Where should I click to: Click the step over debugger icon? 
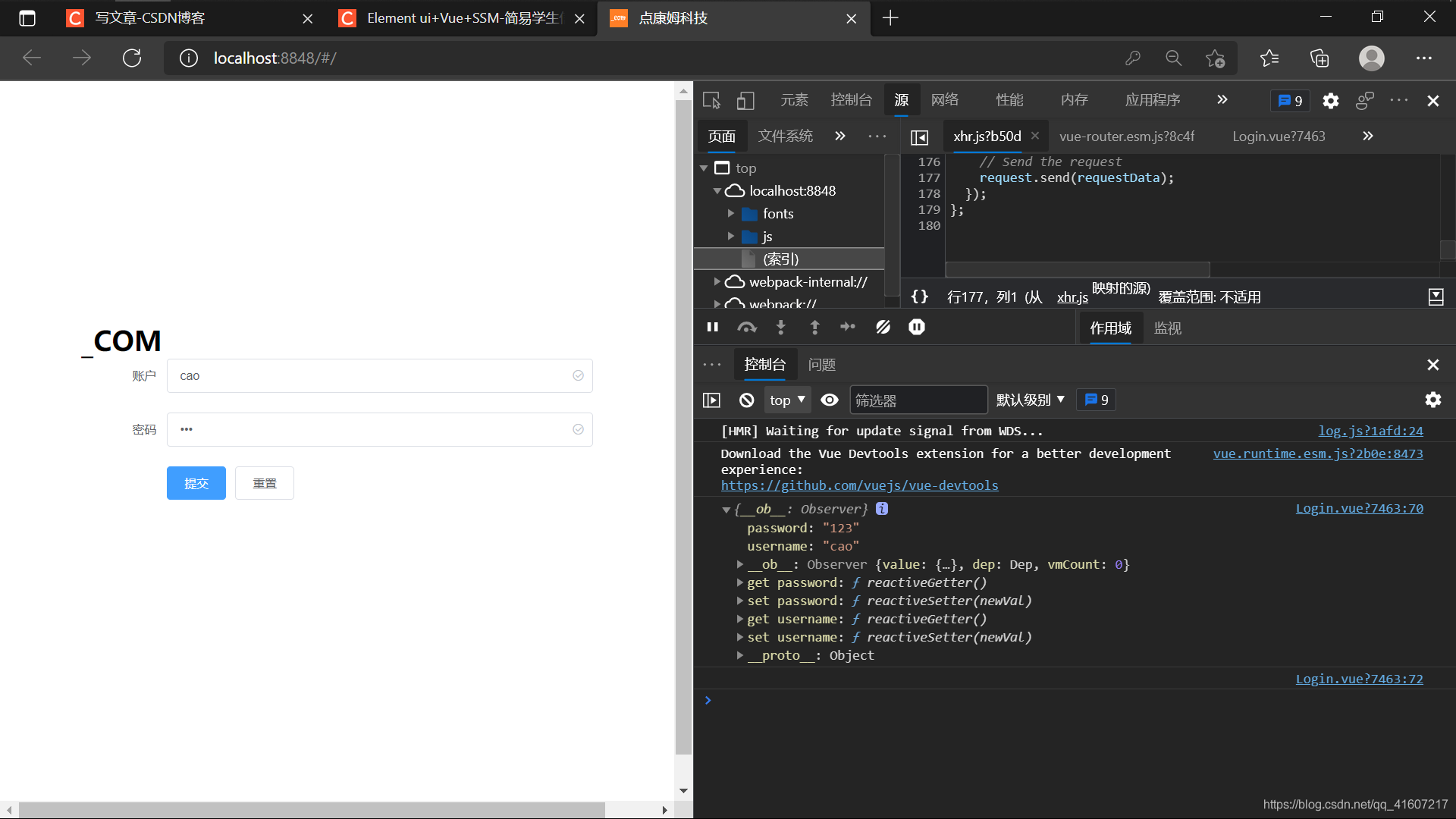pos(747,327)
